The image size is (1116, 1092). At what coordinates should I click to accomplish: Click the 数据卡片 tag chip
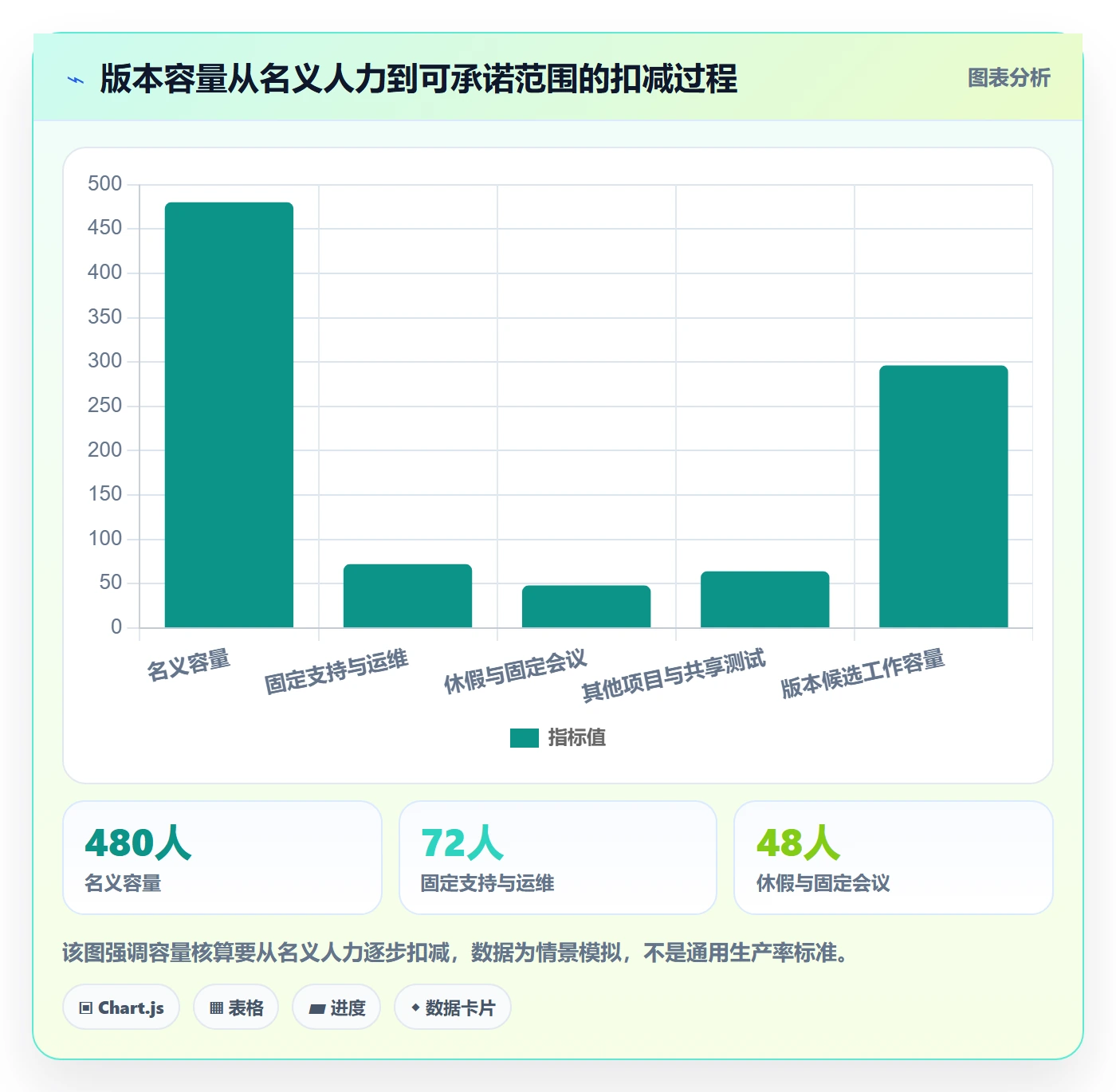coord(453,1008)
